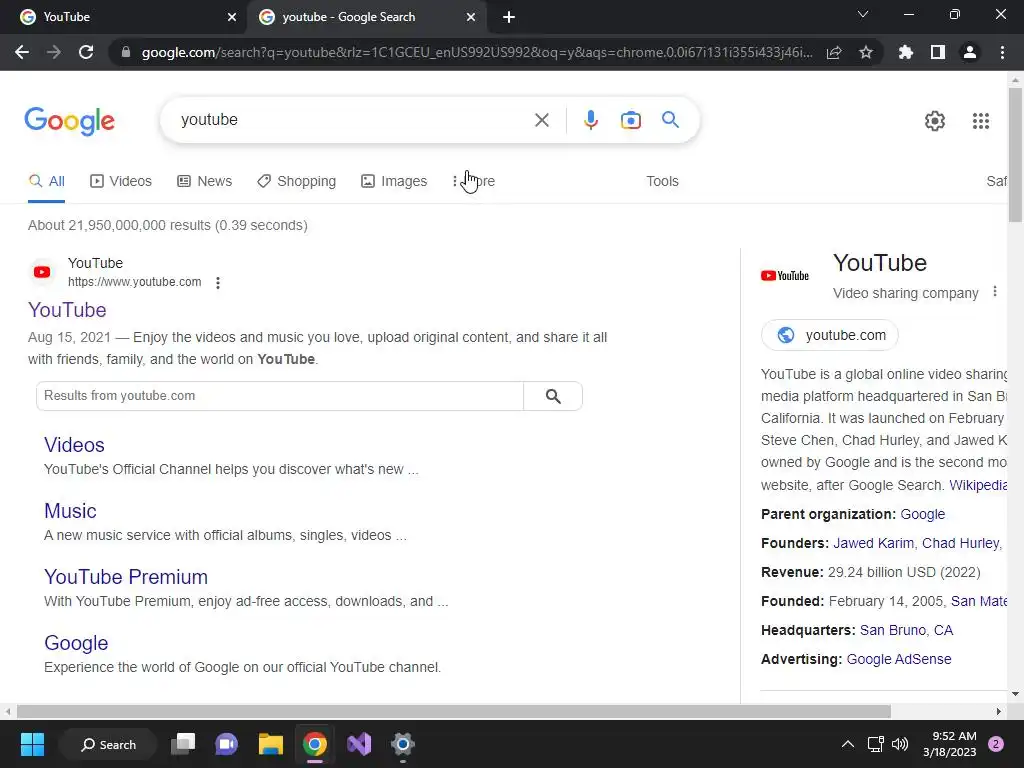Submit search with the magnifier icon
The image size is (1024, 768).
point(670,120)
